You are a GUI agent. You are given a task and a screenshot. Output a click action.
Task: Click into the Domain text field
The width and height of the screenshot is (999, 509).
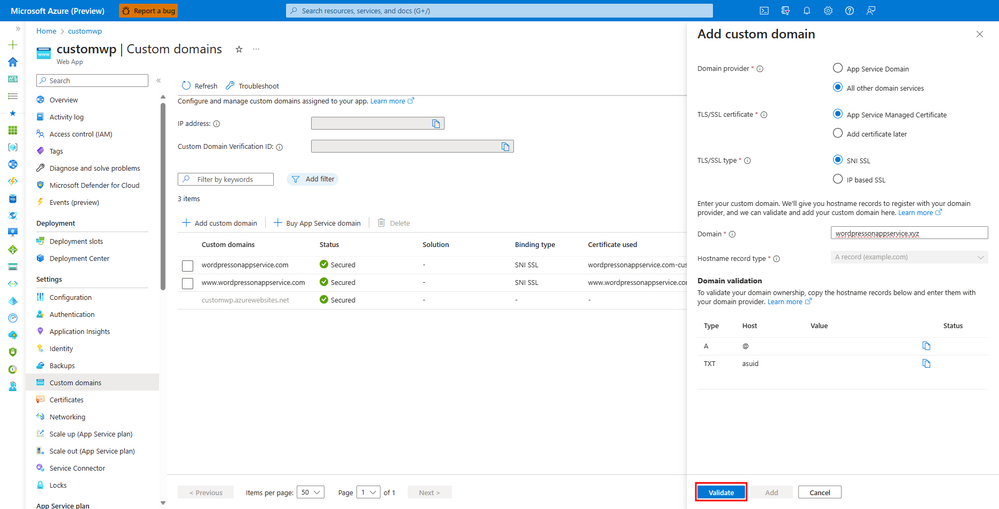pyautogui.click(x=909, y=233)
